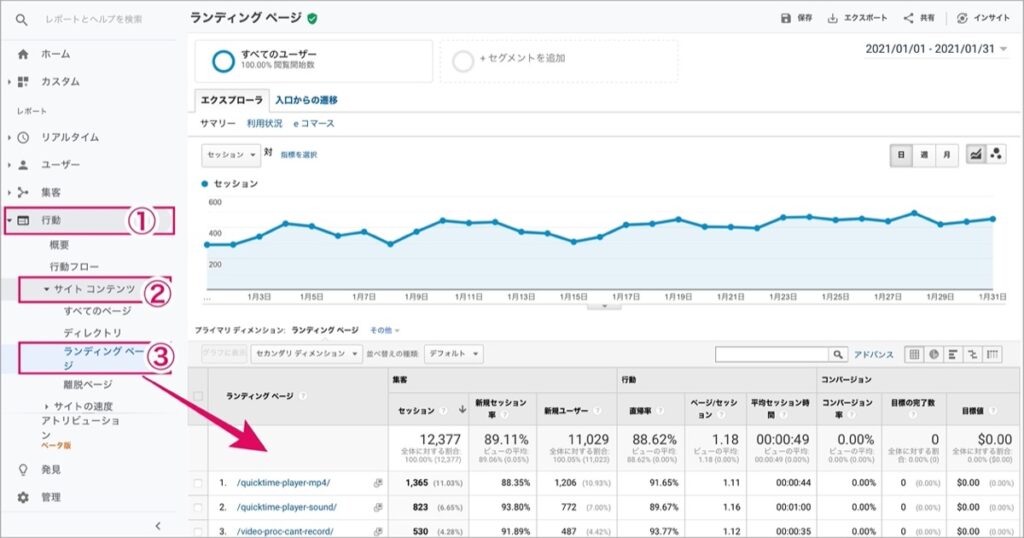
Task: Open 離脱ページ in sidebar
Action: [x=88, y=385]
